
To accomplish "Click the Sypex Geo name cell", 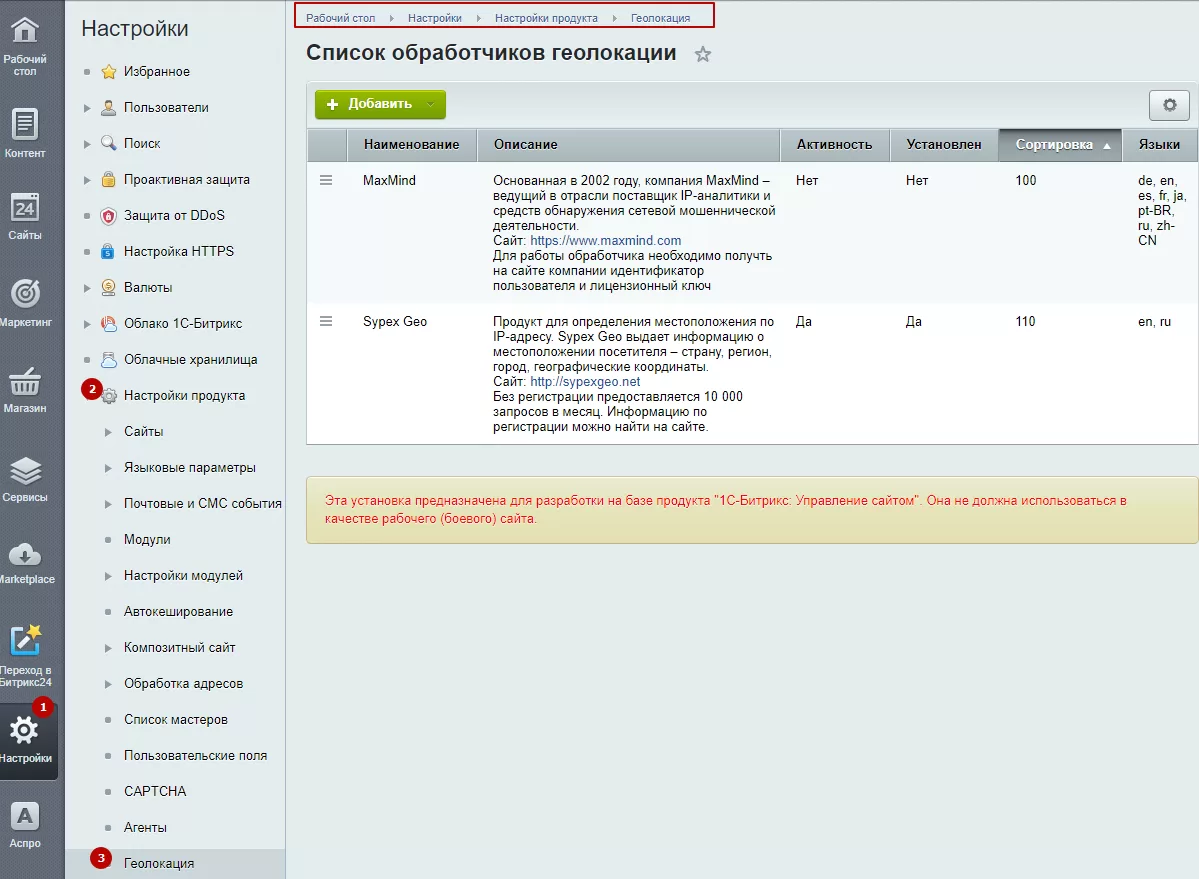I will [x=395, y=322].
